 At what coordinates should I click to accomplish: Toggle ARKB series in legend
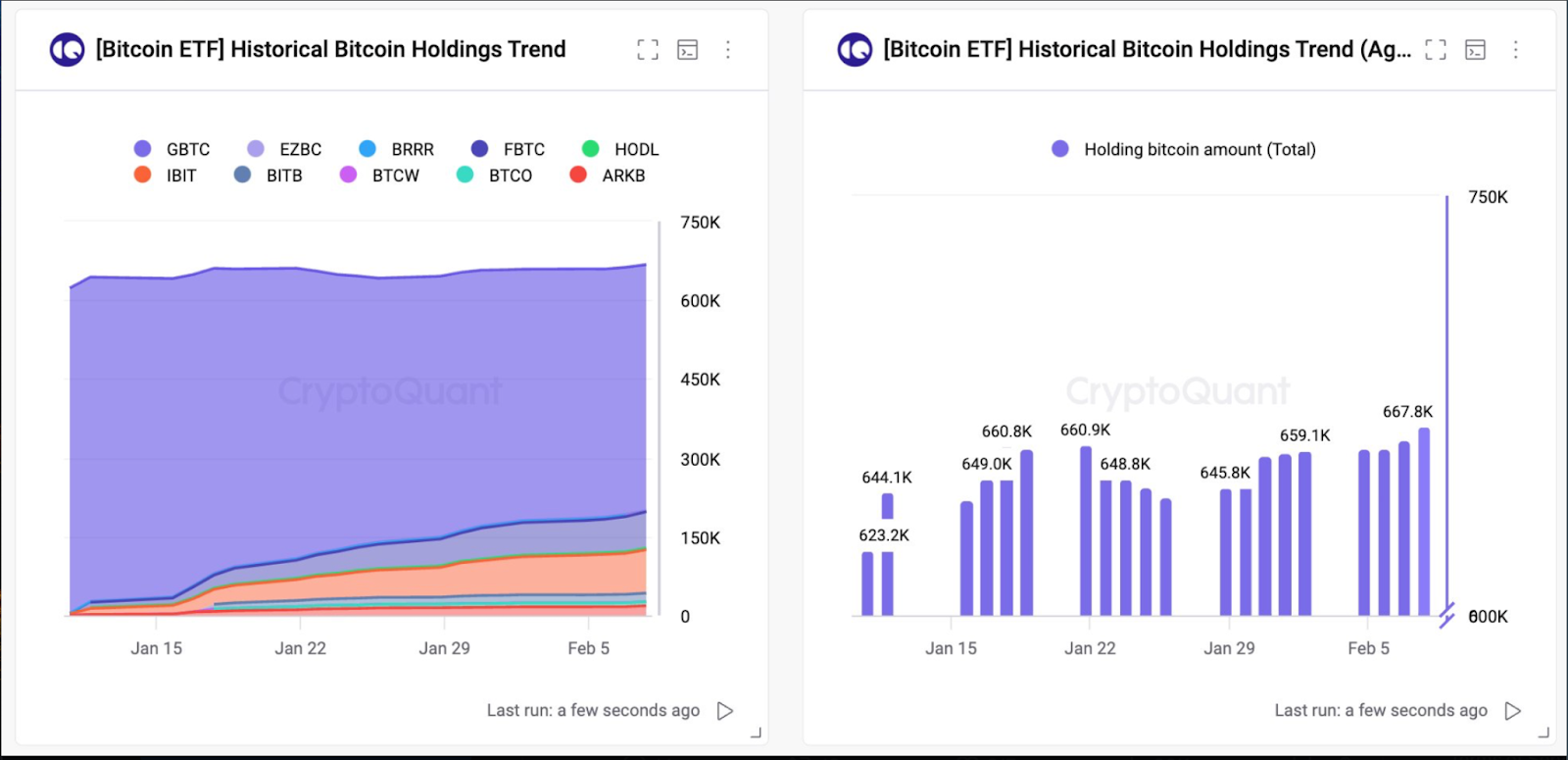tap(608, 176)
